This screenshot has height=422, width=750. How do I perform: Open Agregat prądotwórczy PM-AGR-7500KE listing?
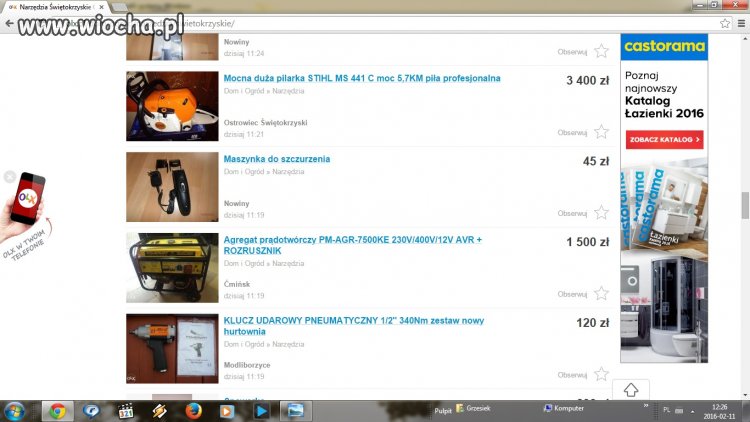tap(353, 245)
